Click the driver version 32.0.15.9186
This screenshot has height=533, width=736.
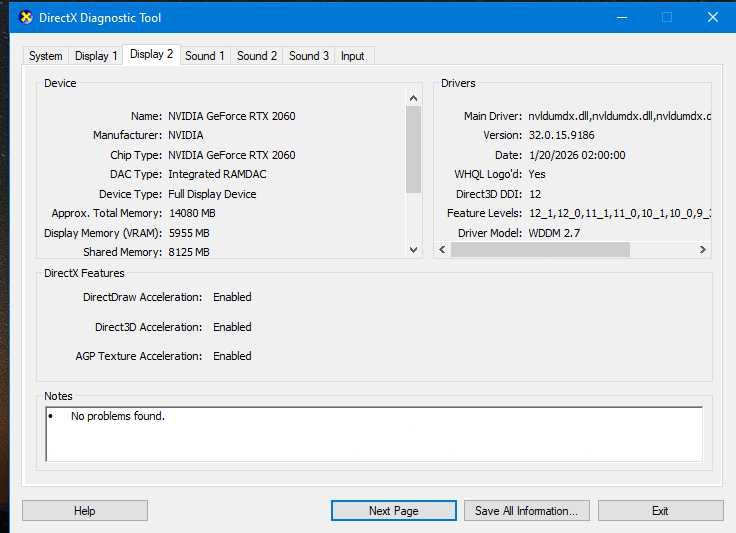tap(561, 135)
